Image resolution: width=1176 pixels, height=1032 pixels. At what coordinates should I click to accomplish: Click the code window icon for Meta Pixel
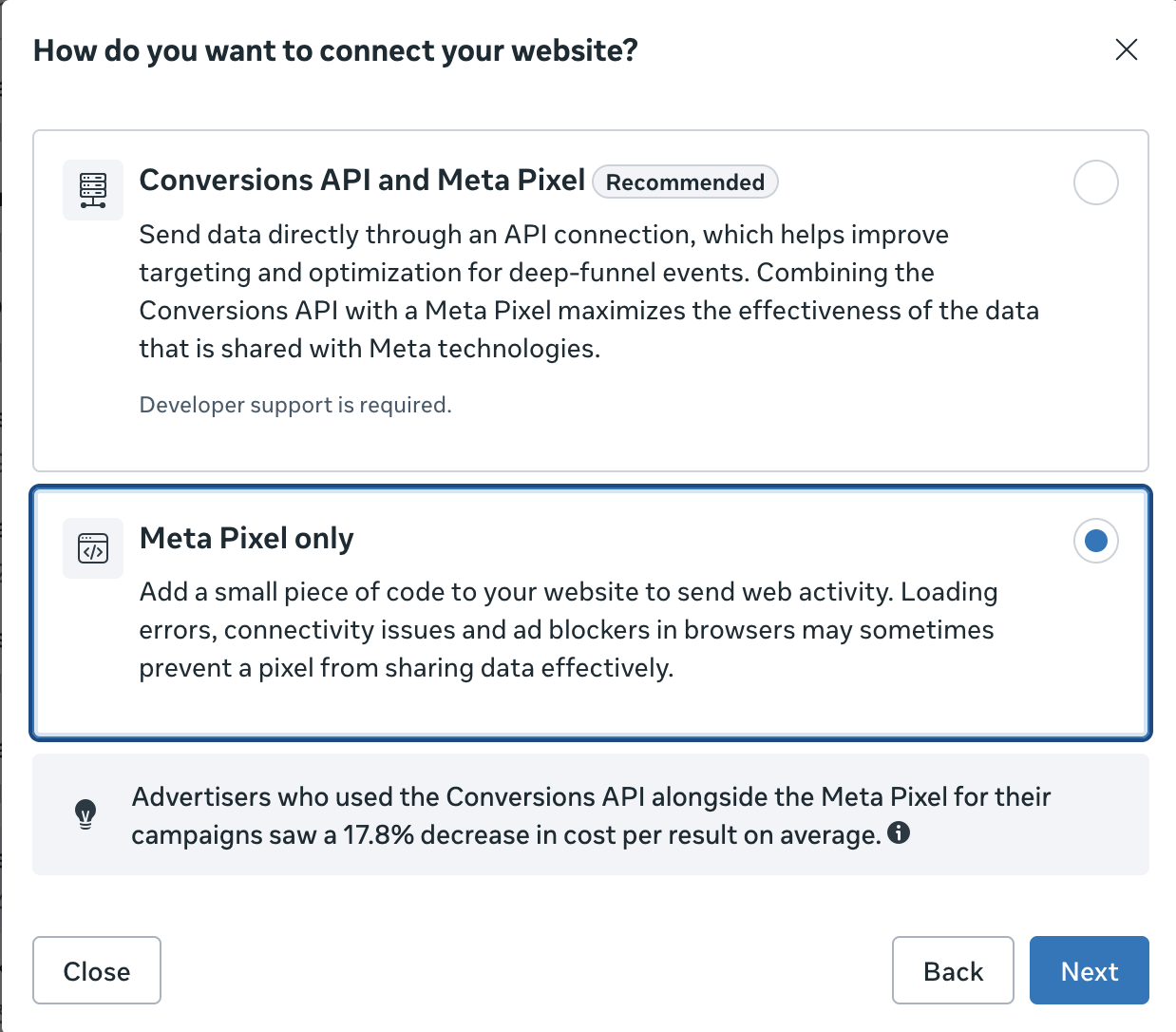click(93, 548)
